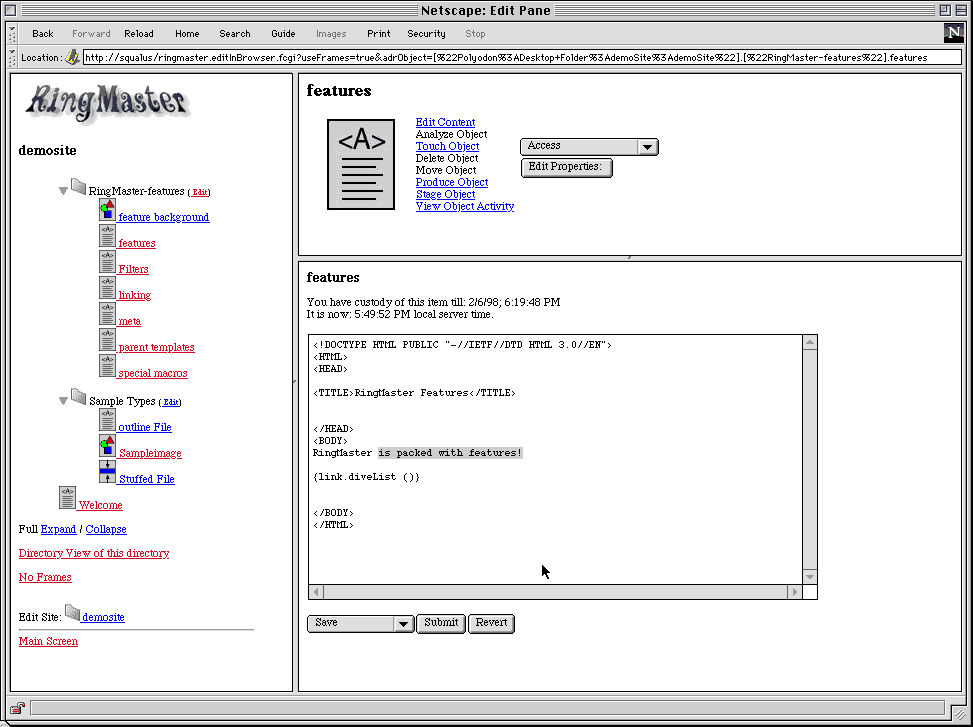The height and width of the screenshot is (727, 973).
Task: Click the Stuffed File icon
Action: click(107, 472)
